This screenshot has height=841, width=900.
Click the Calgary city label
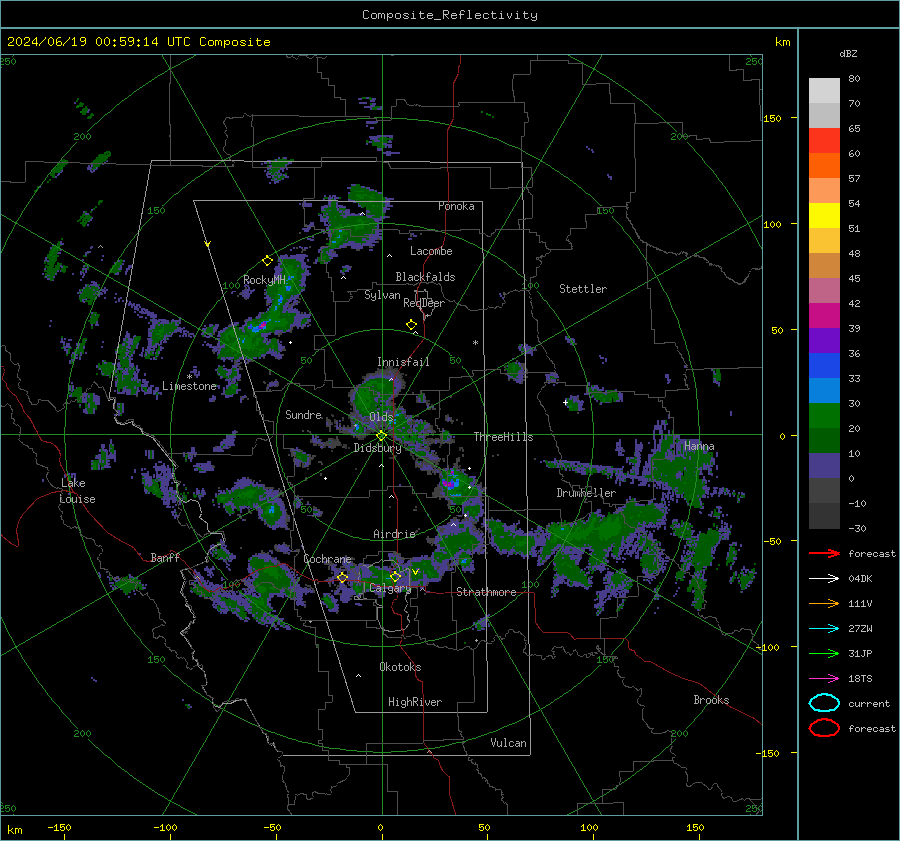[390, 588]
